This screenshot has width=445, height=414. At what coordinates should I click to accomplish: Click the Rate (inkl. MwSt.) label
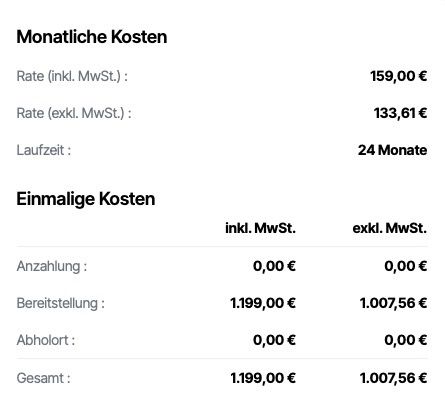(72, 76)
